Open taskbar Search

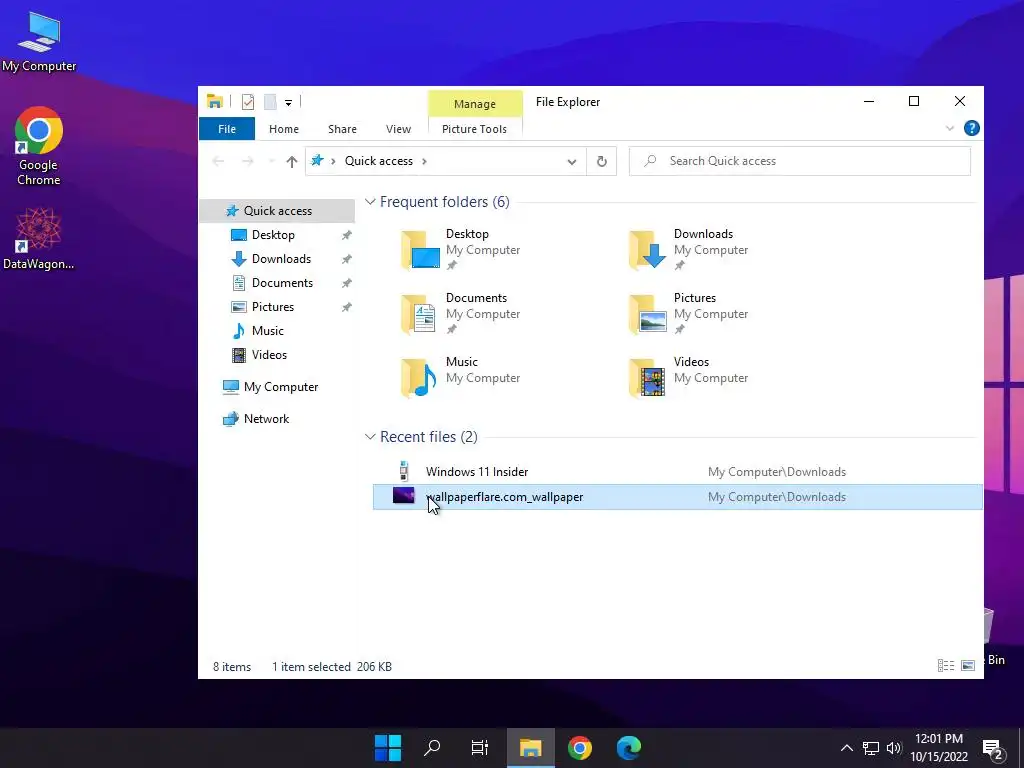[x=432, y=748]
